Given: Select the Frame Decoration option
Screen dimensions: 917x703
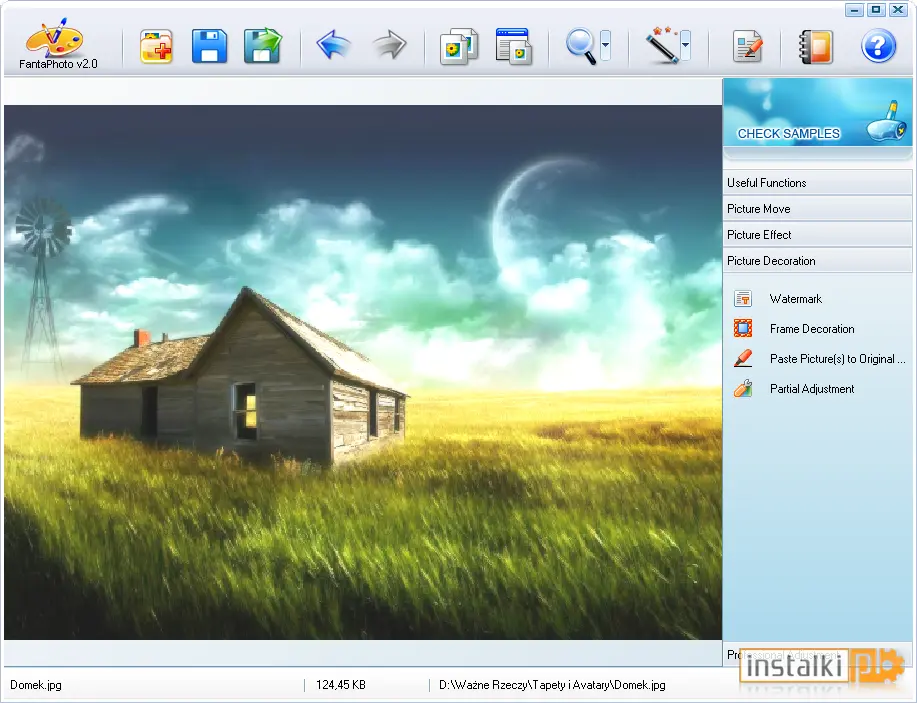Looking at the screenshot, I should (x=812, y=329).
